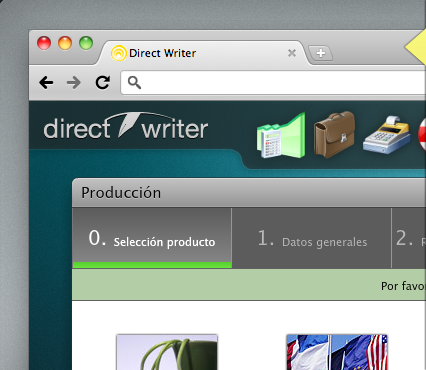Viewport: 426px width, 370px height.
Task: Select step 0 Selección producto
Action: point(152,238)
